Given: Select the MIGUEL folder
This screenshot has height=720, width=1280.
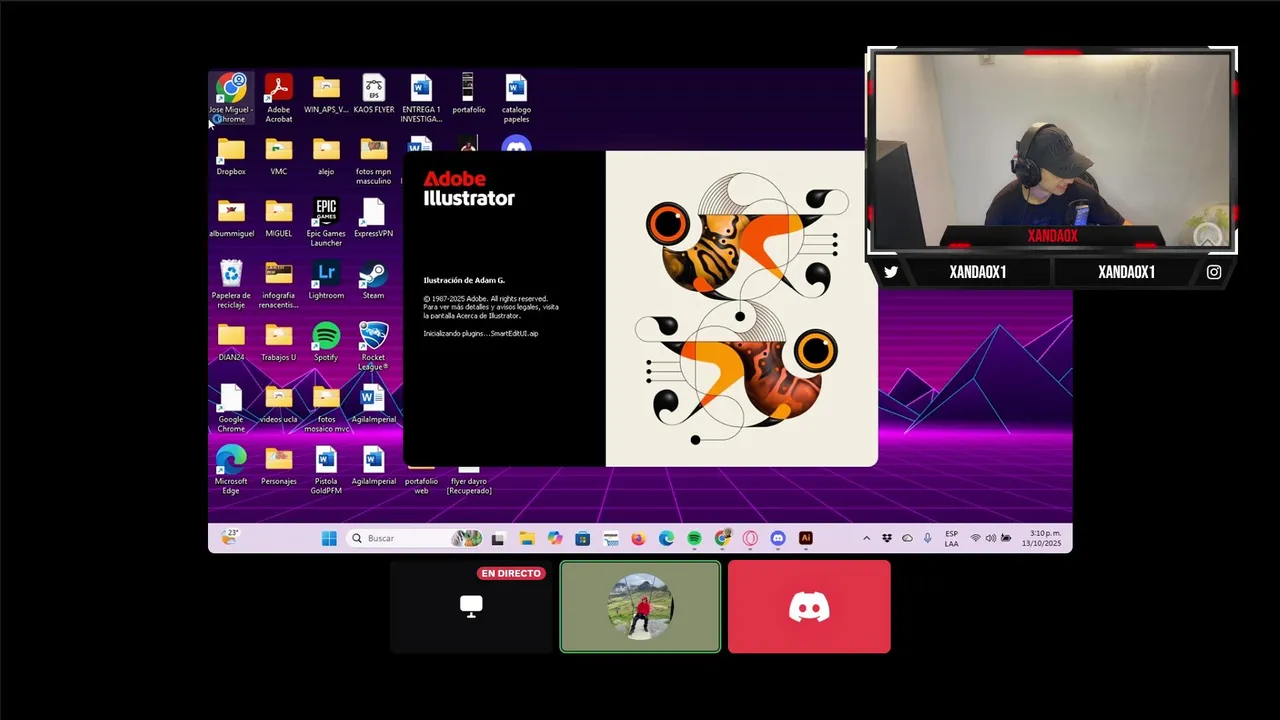Looking at the screenshot, I should pyautogui.click(x=278, y=219).
